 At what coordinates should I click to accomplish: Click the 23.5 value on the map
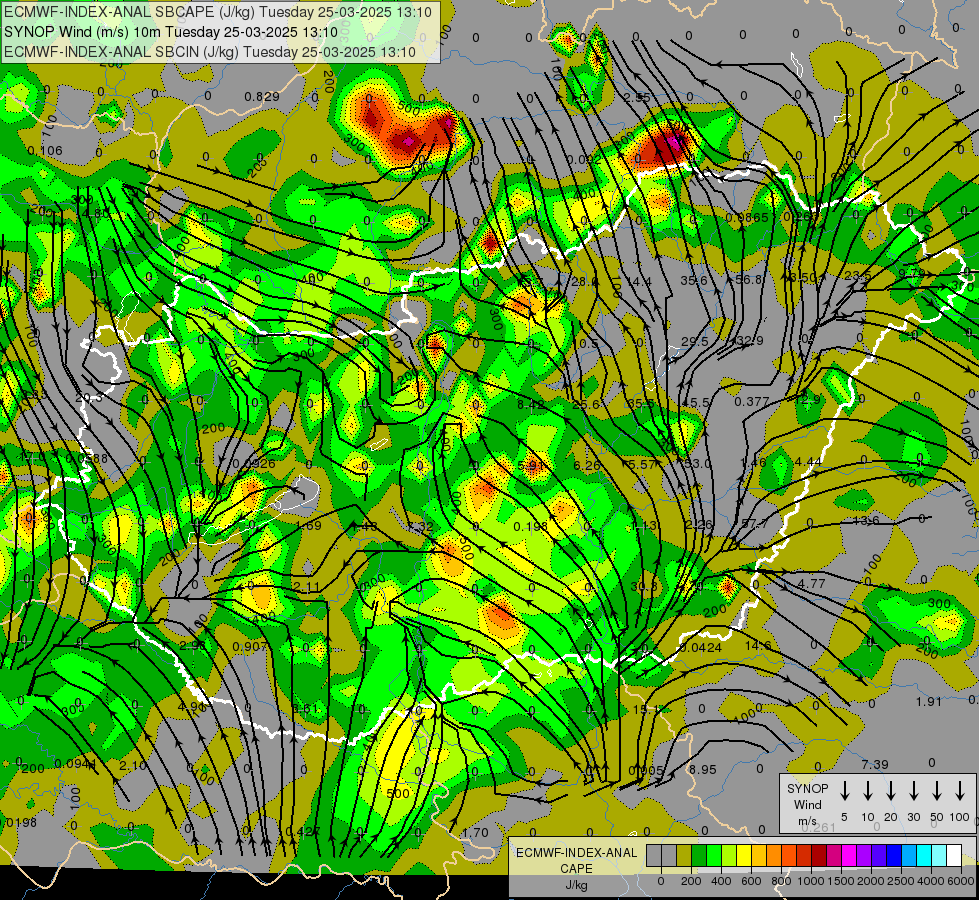pyautogui.click(x=857, y=275)
